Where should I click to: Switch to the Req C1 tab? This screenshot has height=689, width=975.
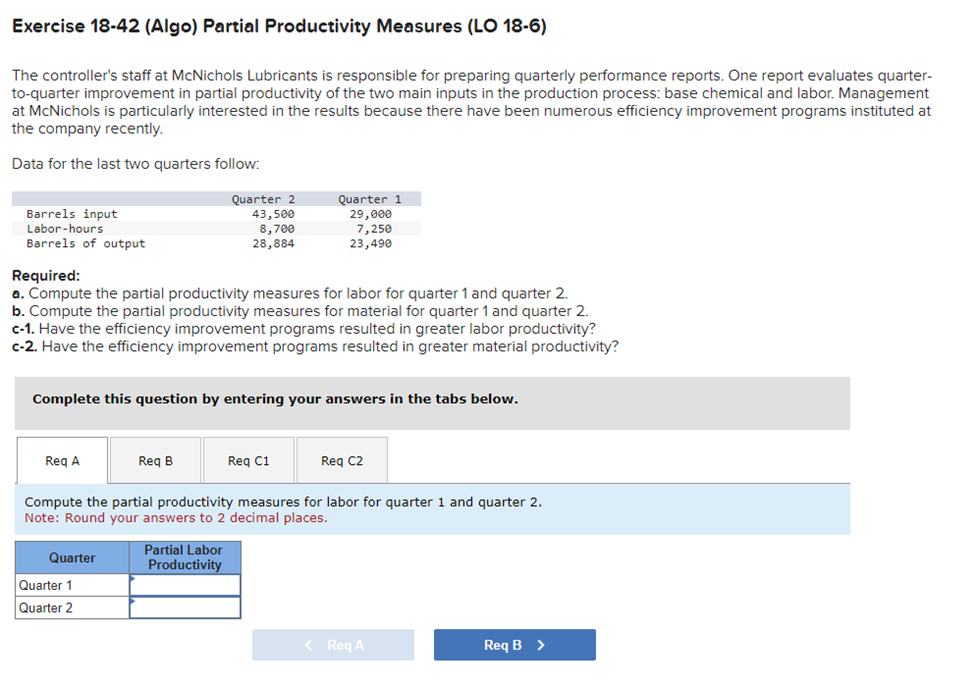(x=249, y=461)
